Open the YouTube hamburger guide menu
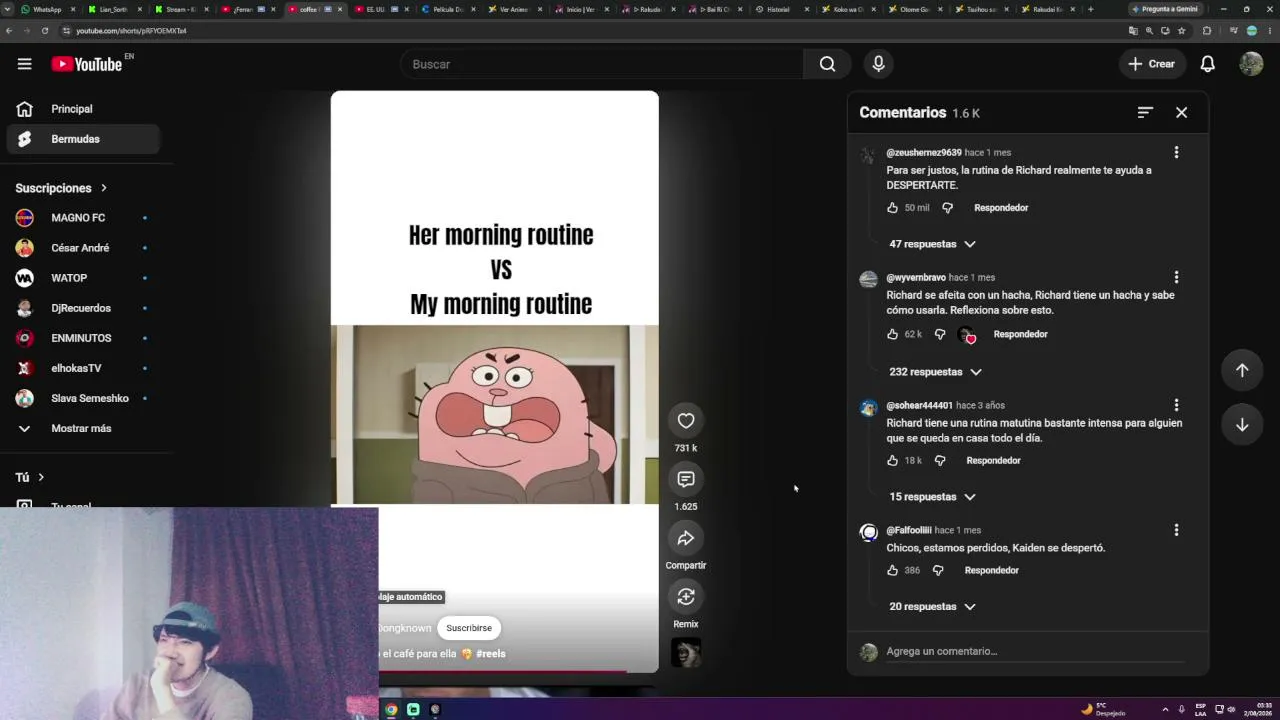Image resolution: width=1280 pixels, height=720 pixels. click(24, 64)
